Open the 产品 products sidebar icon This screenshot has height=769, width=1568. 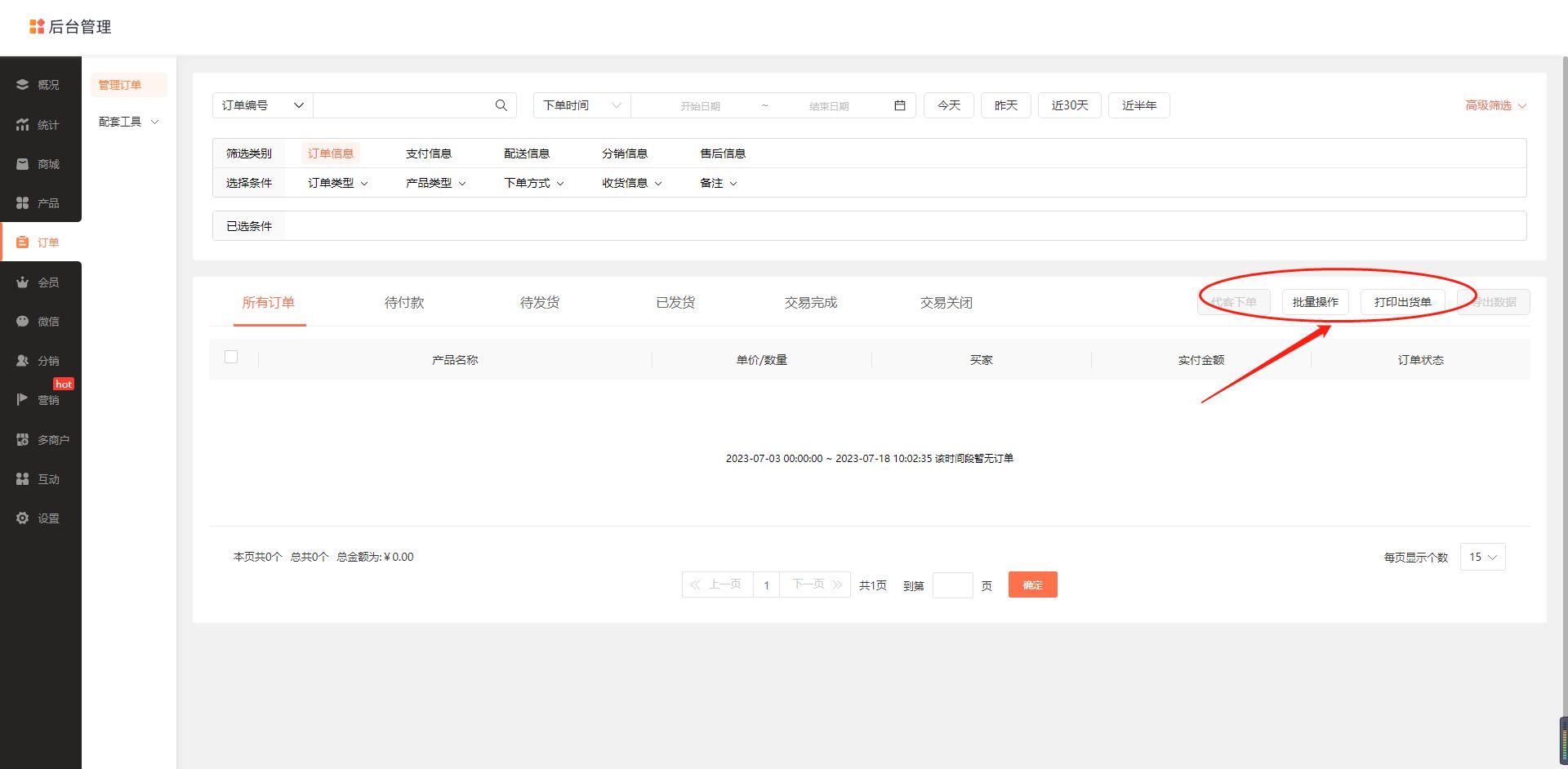(x=22, y=202)
